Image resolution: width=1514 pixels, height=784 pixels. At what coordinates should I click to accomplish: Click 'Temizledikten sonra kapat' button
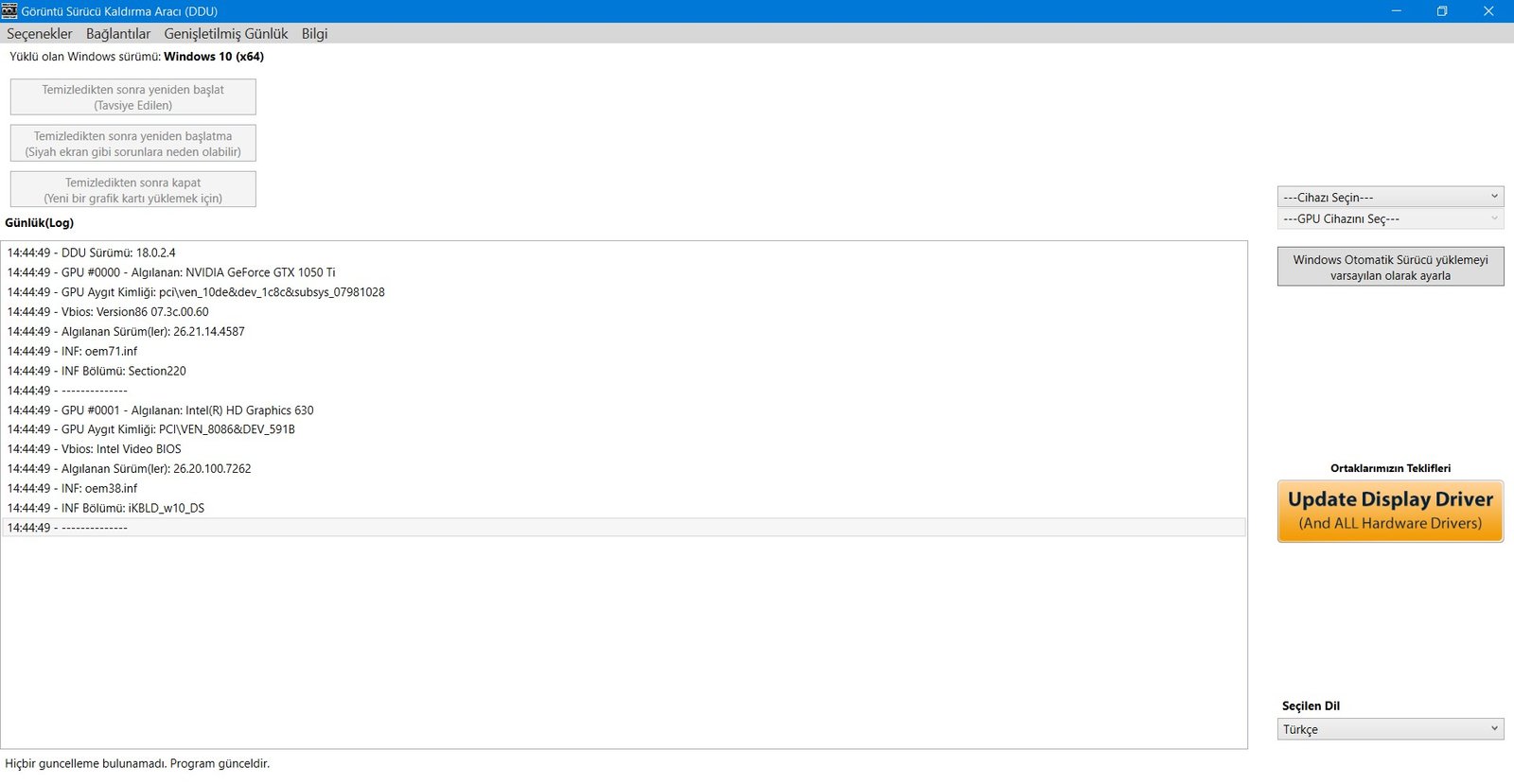click(133, 190)
